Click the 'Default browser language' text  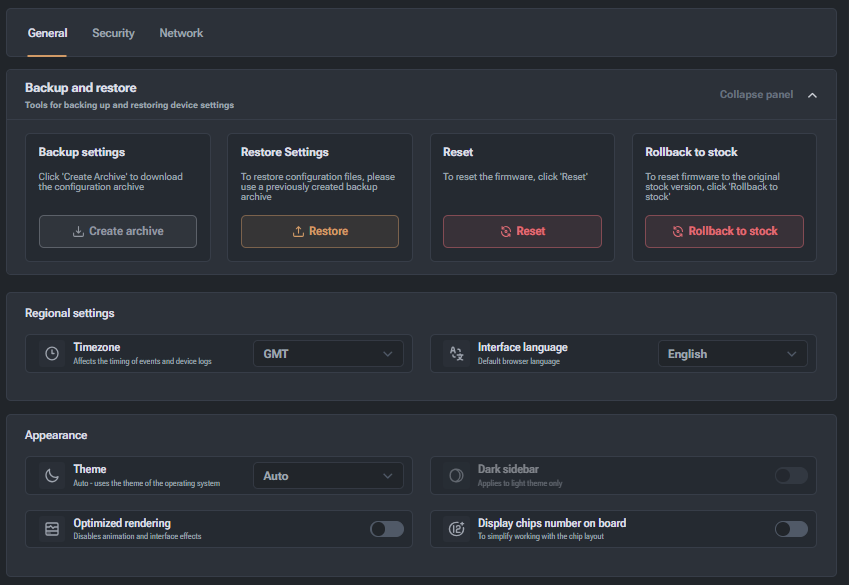tap(519, 361)
